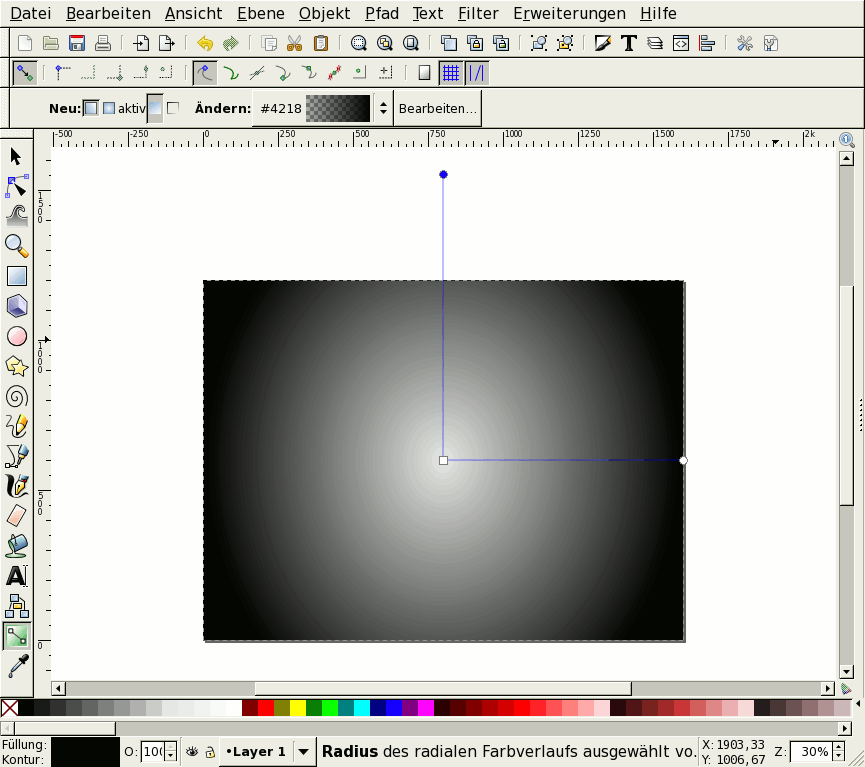Expand the Layer 1 dropdown
The image size is (865, 767).
click(304, 751)
